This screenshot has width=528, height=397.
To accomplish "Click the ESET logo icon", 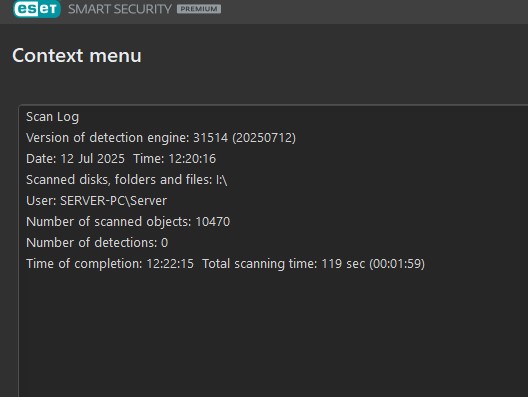I will tap(37, 9).
